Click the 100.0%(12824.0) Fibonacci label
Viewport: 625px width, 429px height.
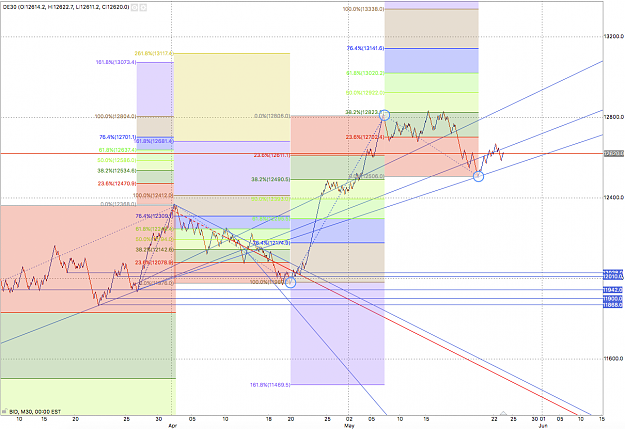pos(116,116)
